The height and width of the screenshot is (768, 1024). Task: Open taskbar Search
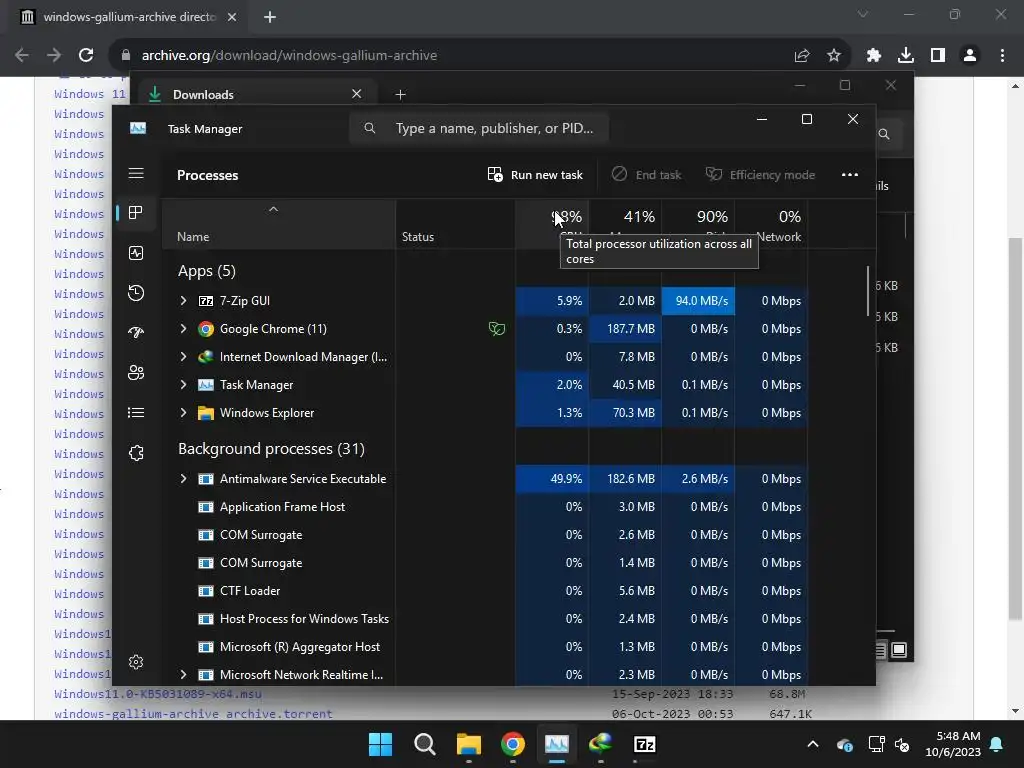424,744
